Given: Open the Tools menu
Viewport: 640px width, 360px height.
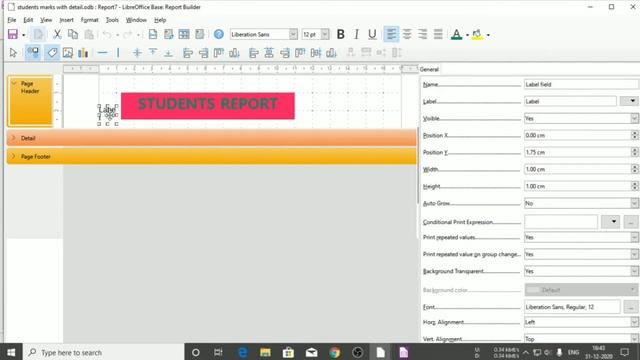Looking at the screenshot, I should pos(112,20).
